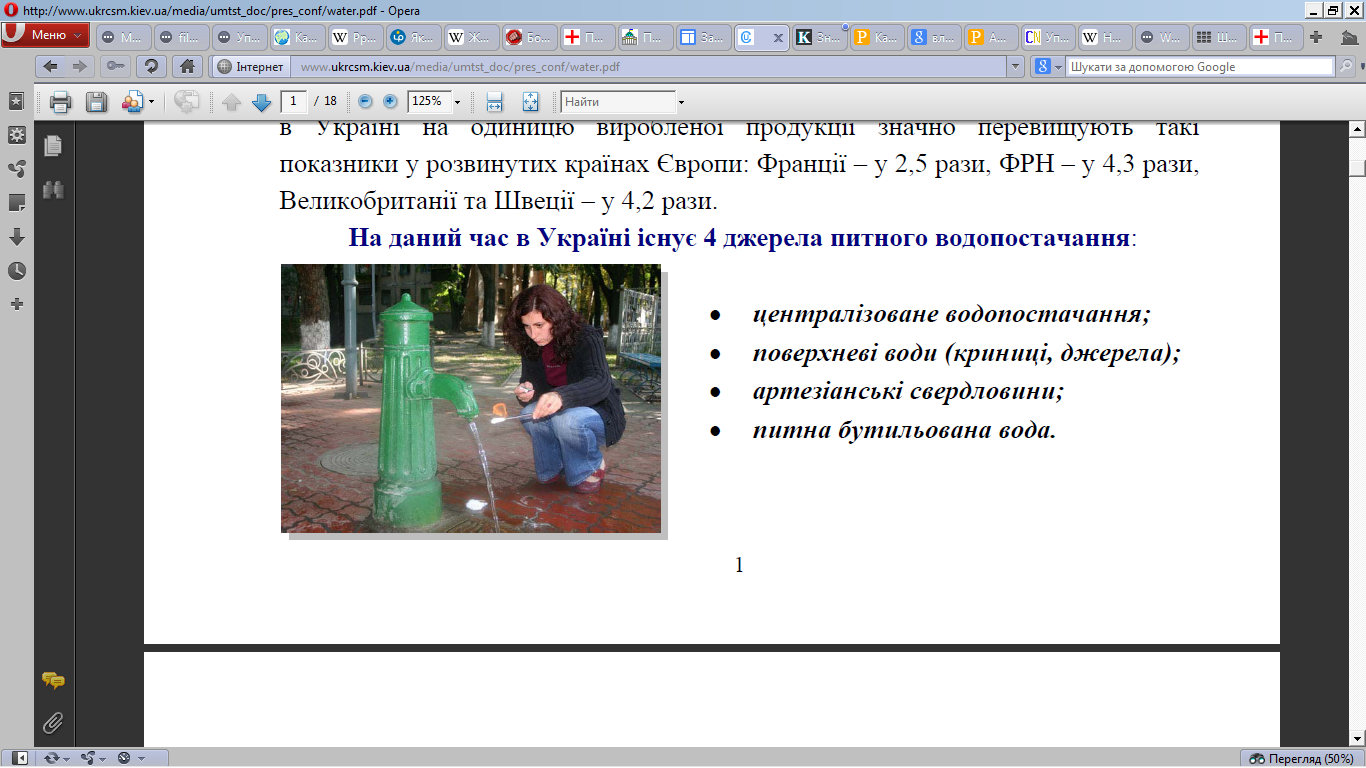Zoom in with the plus button
Viewport: 1366px width, 768px height.
(390, 102)
